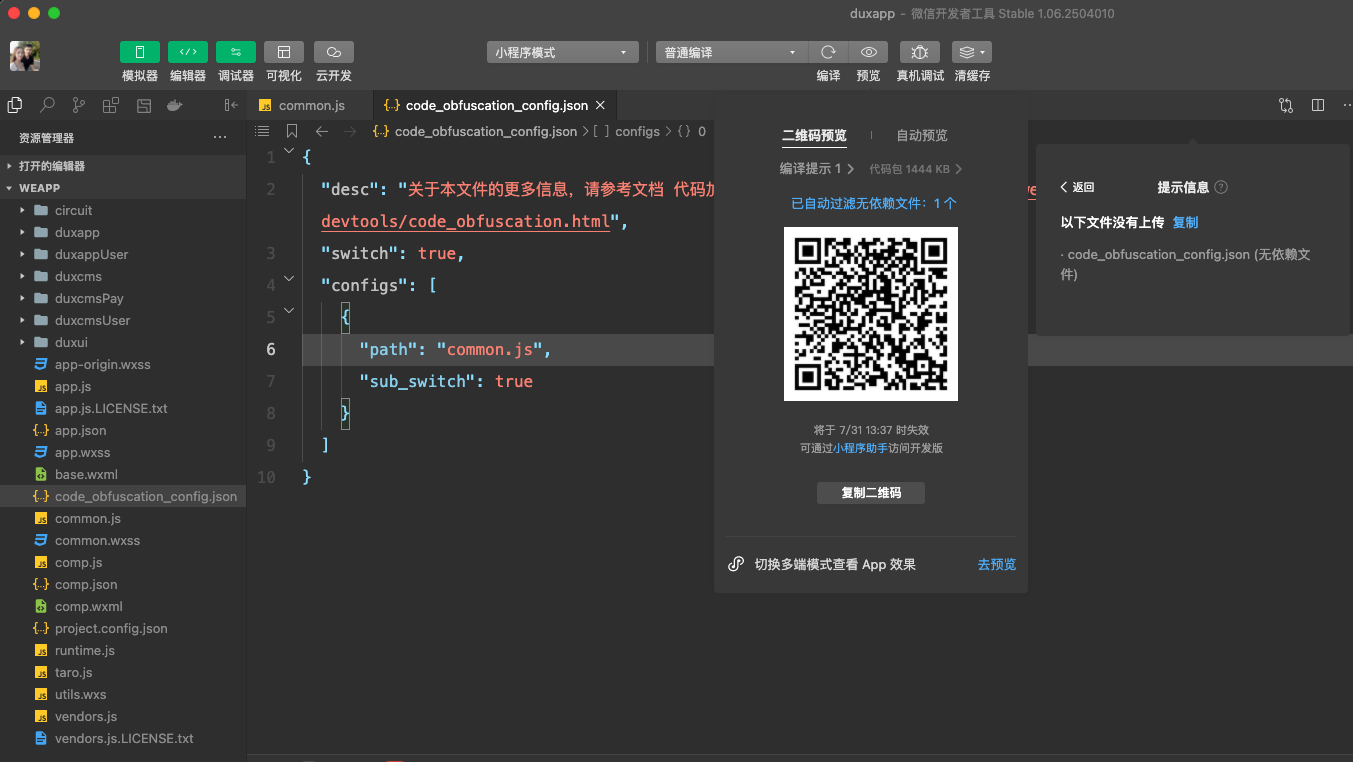Open common.wxss in file tree
The height and width of the screenshot is (762, 1353).
point(123,540)
